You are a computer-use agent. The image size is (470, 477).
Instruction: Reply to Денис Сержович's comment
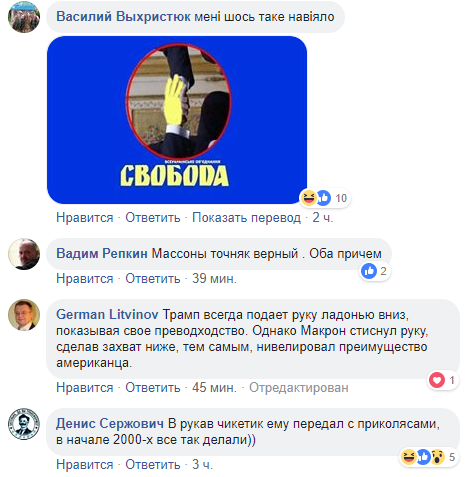tap(153, 464)
